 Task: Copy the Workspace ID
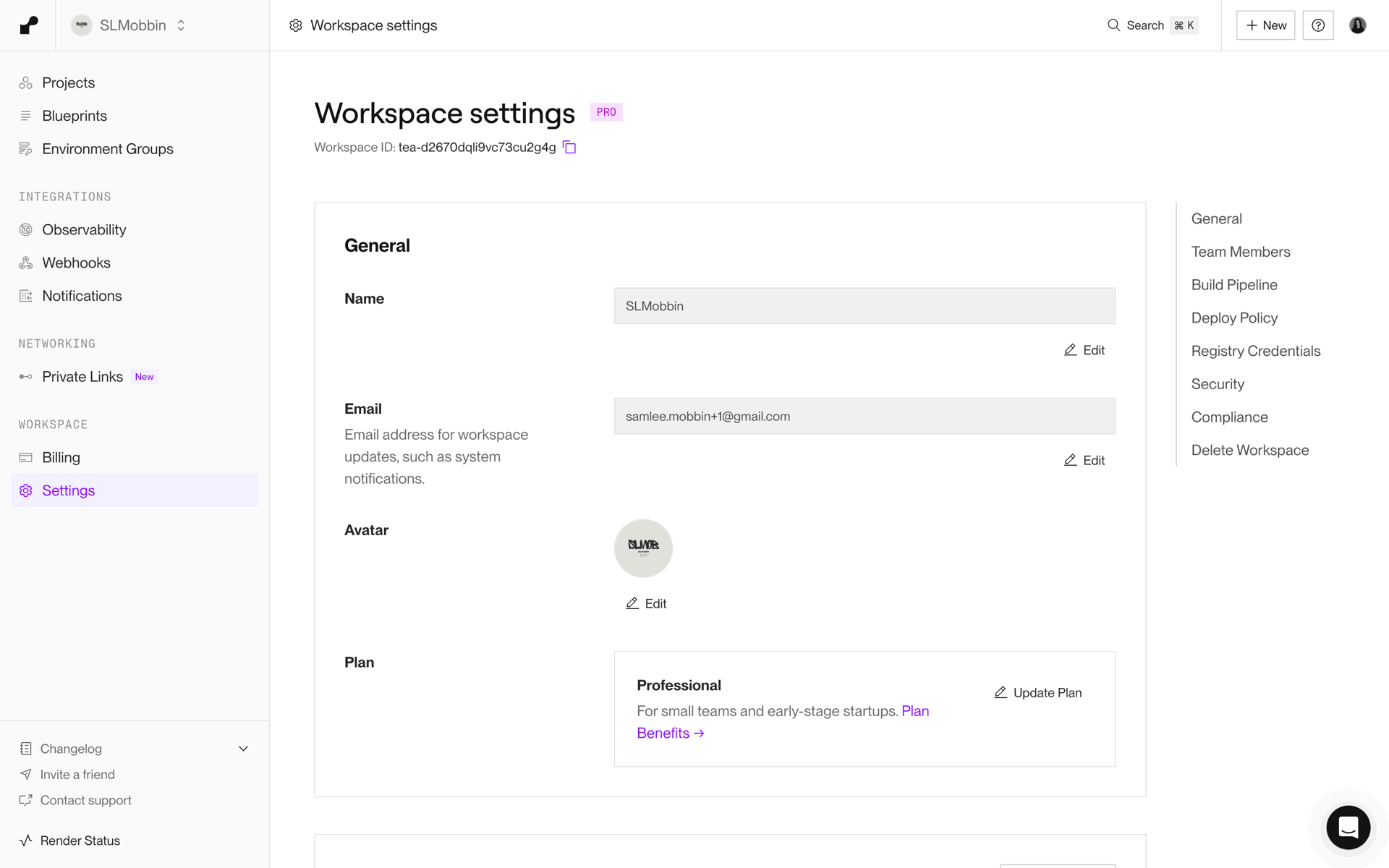pos(569,148)
